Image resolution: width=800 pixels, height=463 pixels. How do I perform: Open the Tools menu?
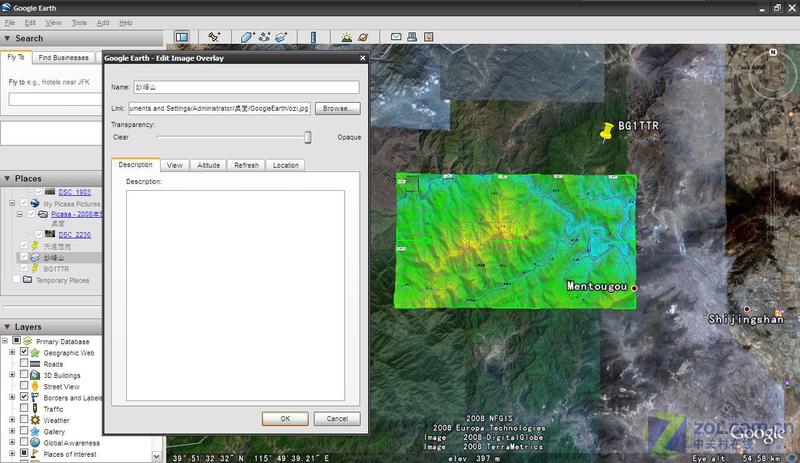79,22
